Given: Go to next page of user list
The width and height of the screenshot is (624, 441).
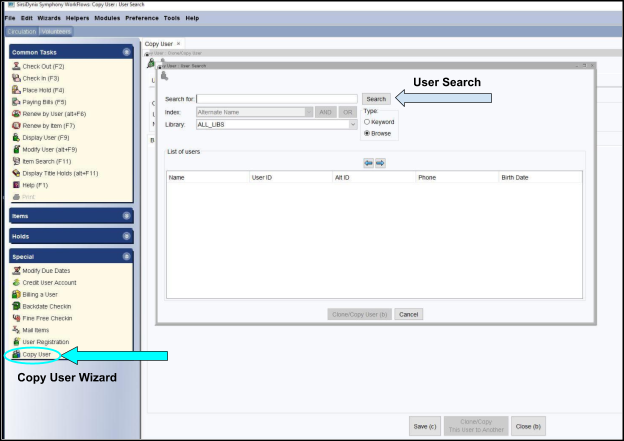Looking at the screenshot, I should tap(380, 163).
